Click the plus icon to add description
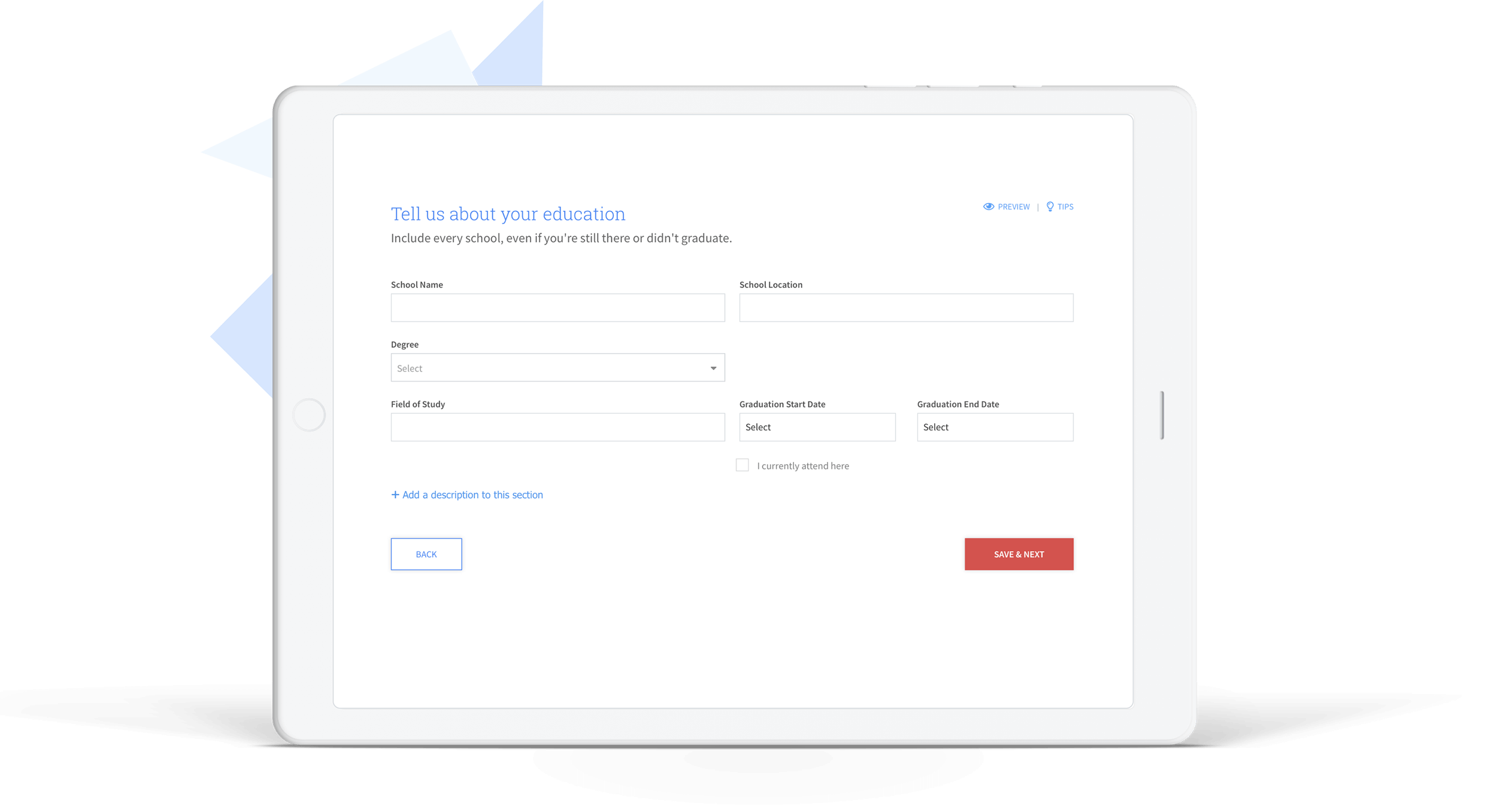The height and width of the screenshot is (812, 1500). pyautogui.click(x=393, y=494)
